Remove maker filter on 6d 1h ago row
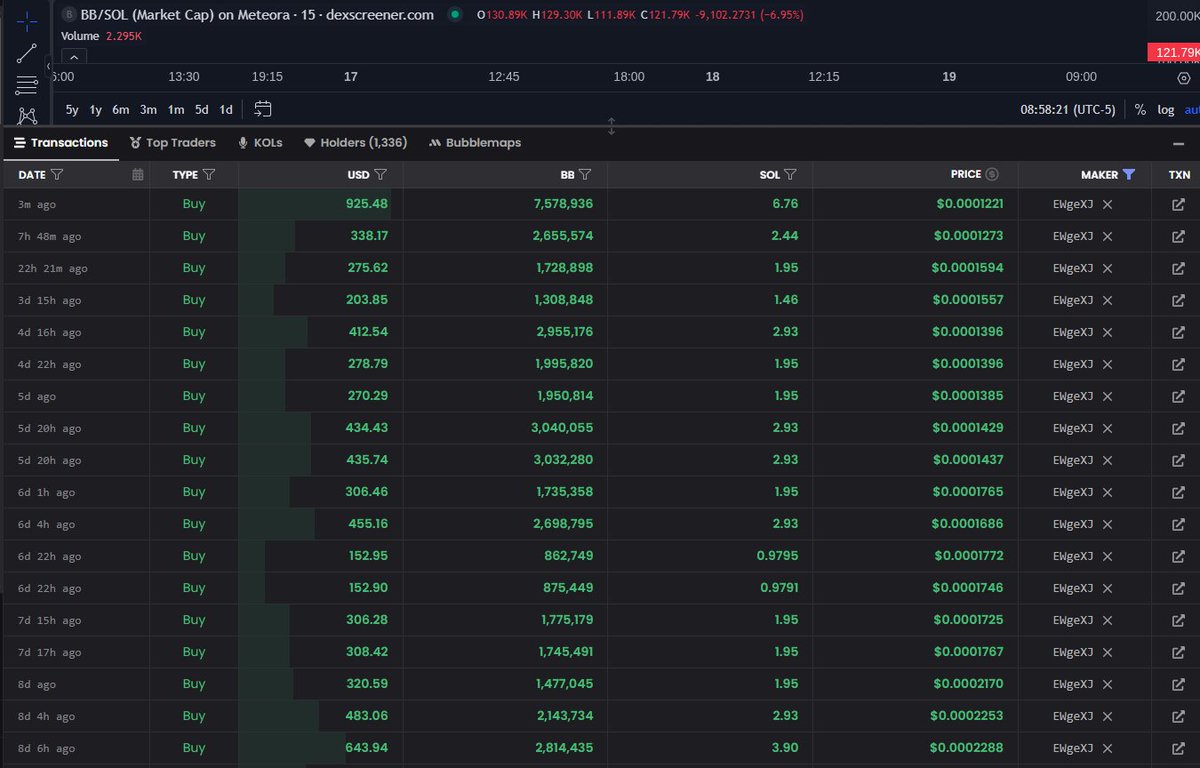This screenshot has height=768, width=1200. [x=1107, y=492]
